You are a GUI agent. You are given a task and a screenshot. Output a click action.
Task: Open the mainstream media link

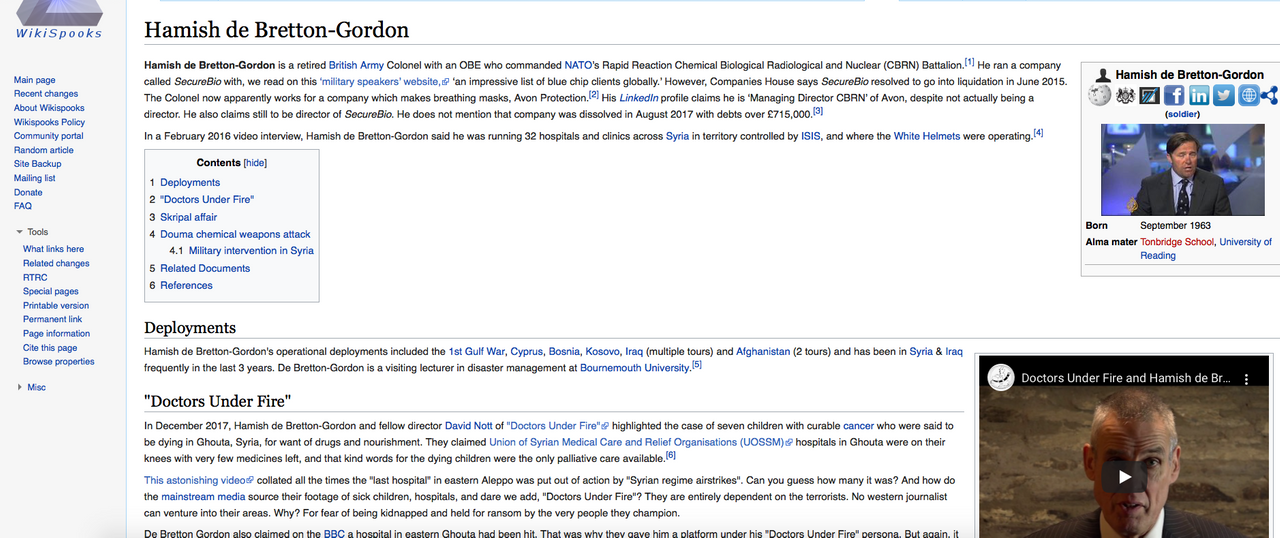pos(201,496)
